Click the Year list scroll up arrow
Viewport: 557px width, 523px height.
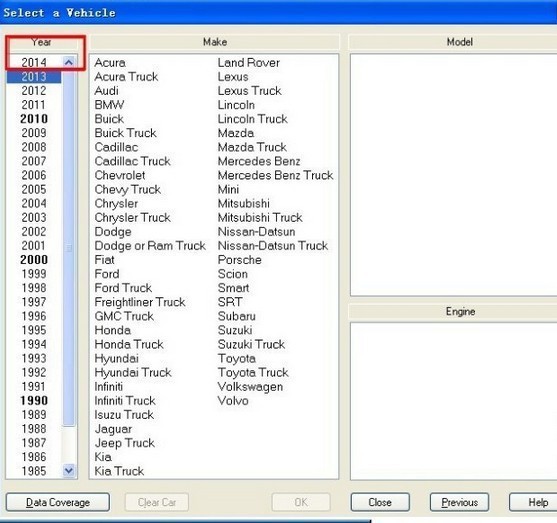pyautogui.click(x=69, y=63)
